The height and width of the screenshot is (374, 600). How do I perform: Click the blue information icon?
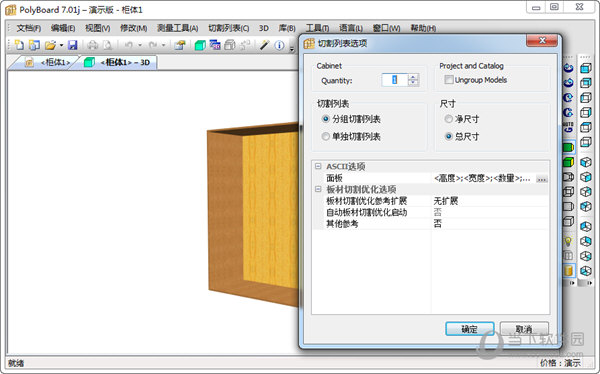click(279, 45)
